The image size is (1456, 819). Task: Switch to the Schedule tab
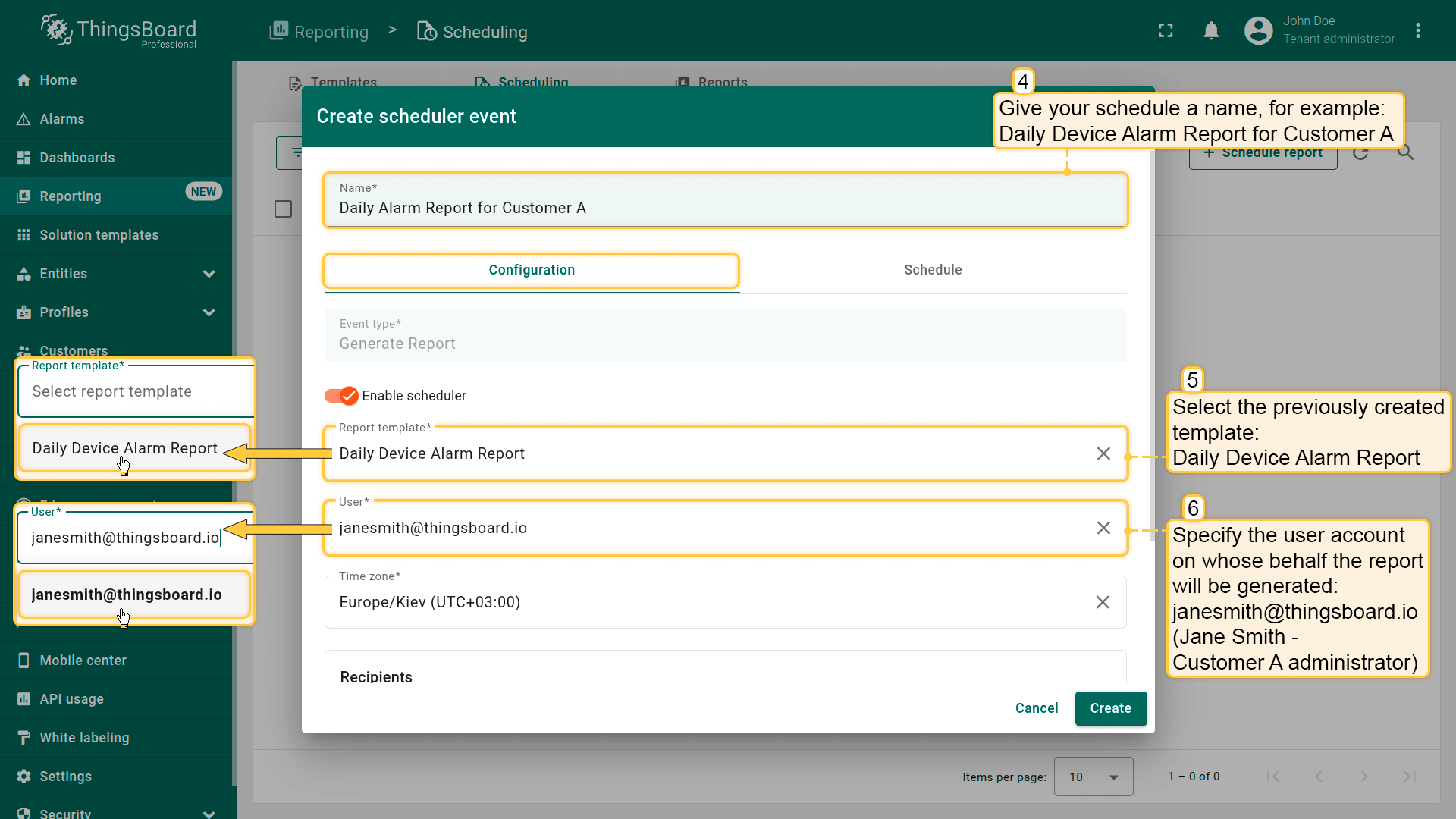pyautogui.click(x=932, y=270)
